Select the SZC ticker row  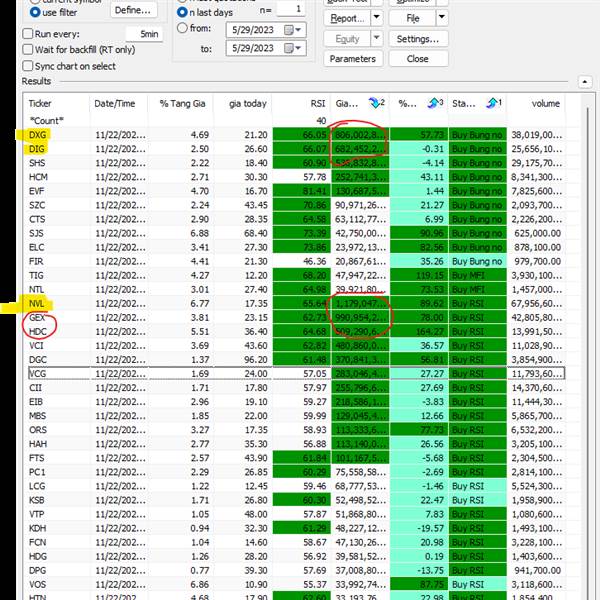coord(295,205)
